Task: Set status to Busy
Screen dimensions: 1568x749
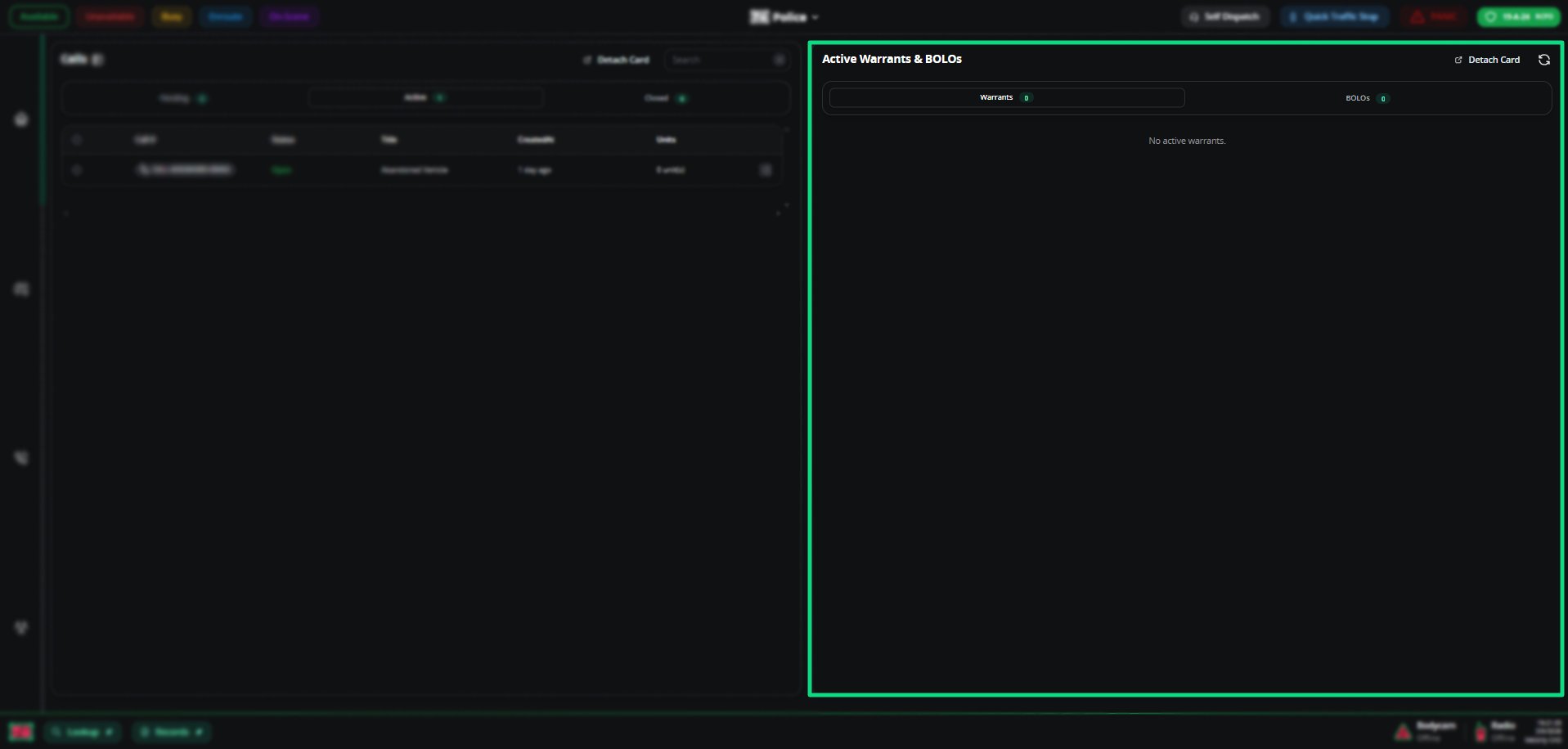Action: click(171, 16)
